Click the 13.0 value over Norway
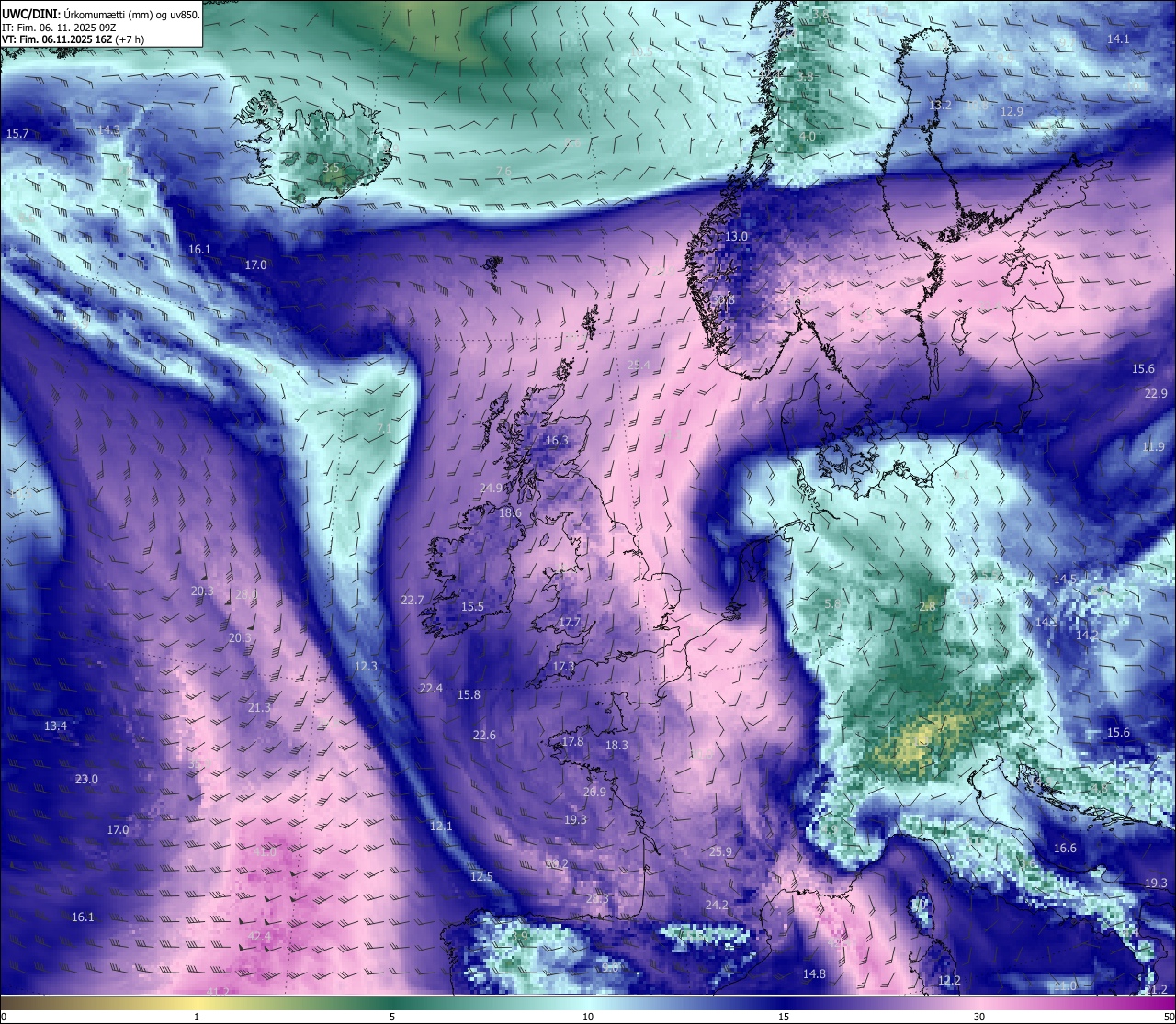 click(737, 236)
